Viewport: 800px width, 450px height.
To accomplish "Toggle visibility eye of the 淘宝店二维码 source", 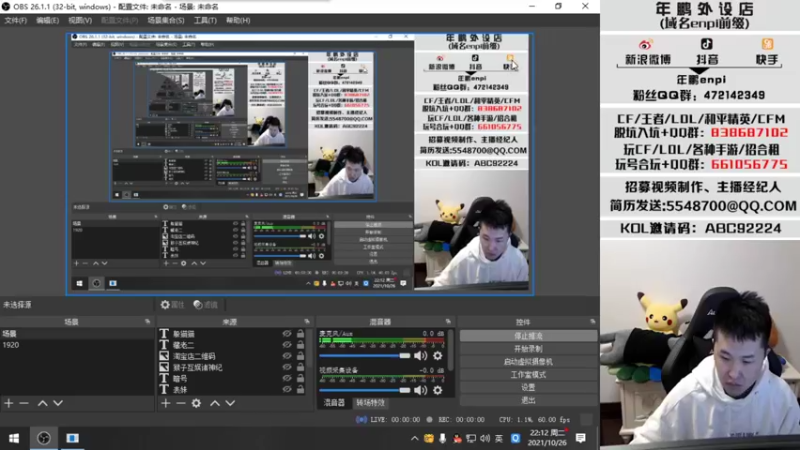I will coord(287,356).
